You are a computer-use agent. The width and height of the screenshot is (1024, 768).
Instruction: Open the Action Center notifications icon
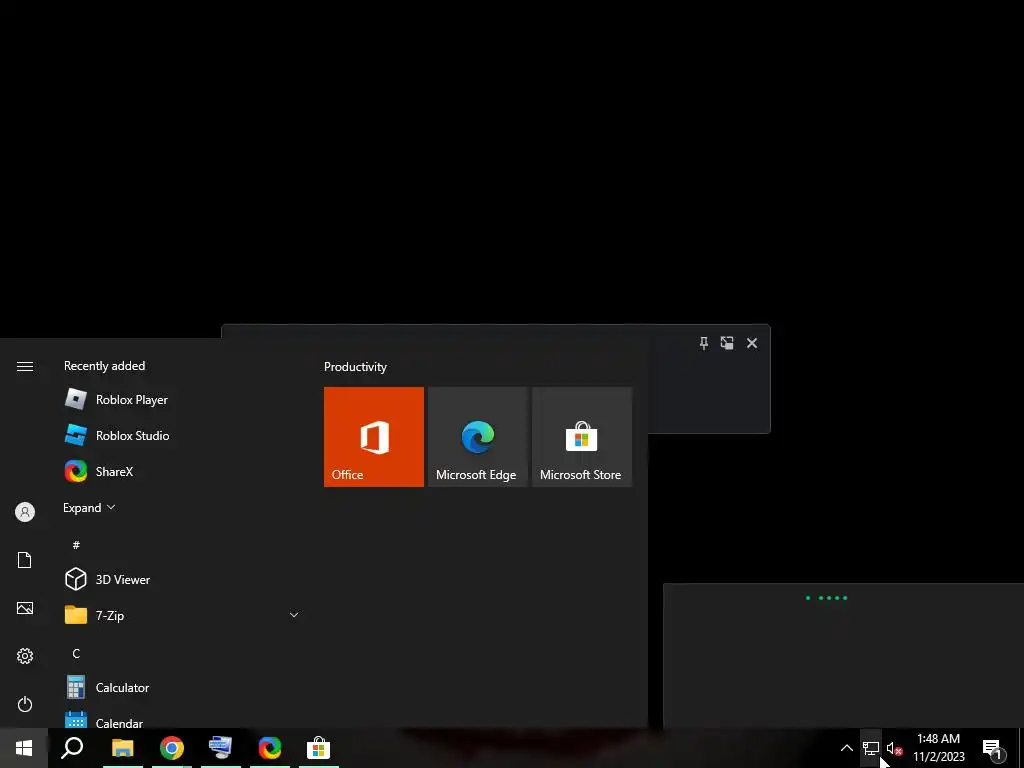993,748
